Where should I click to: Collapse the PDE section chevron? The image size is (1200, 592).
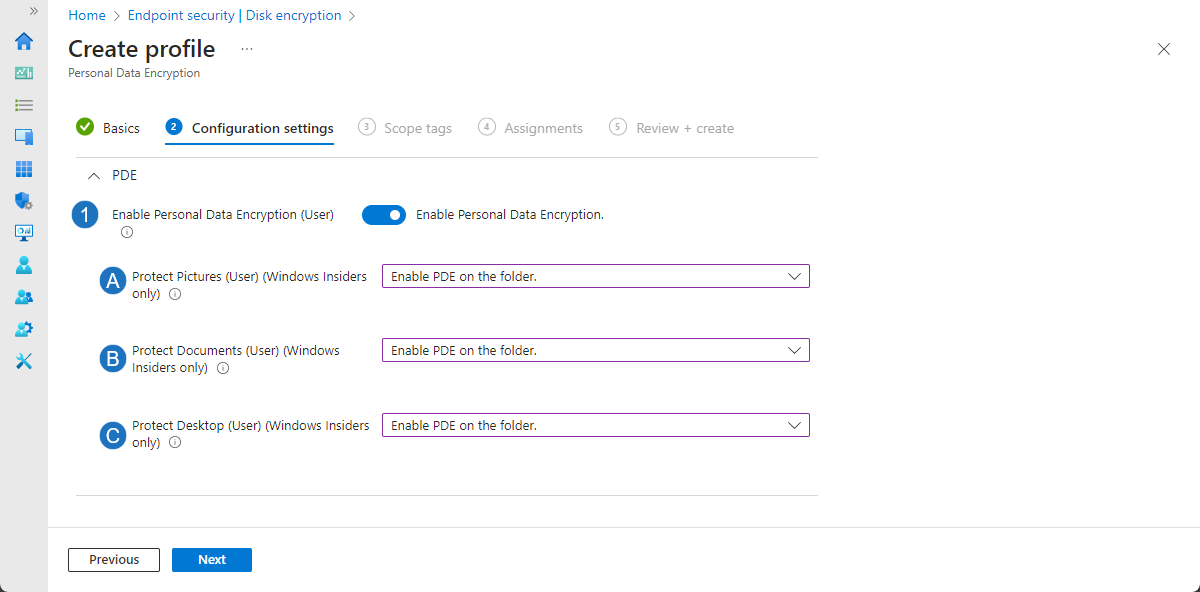[x=94, y=176]
